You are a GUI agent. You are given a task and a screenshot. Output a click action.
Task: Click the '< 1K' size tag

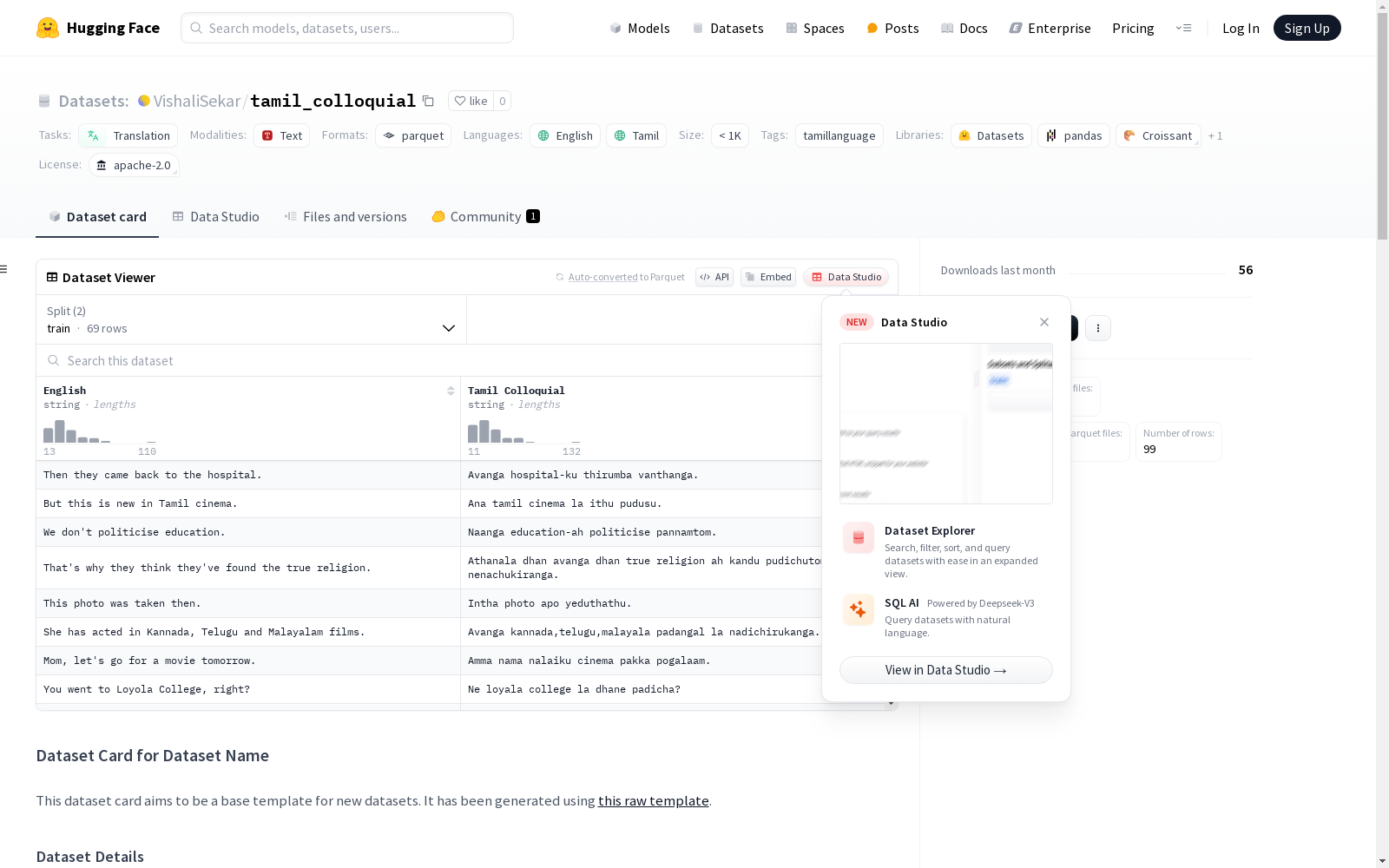(x=730, y=135)
